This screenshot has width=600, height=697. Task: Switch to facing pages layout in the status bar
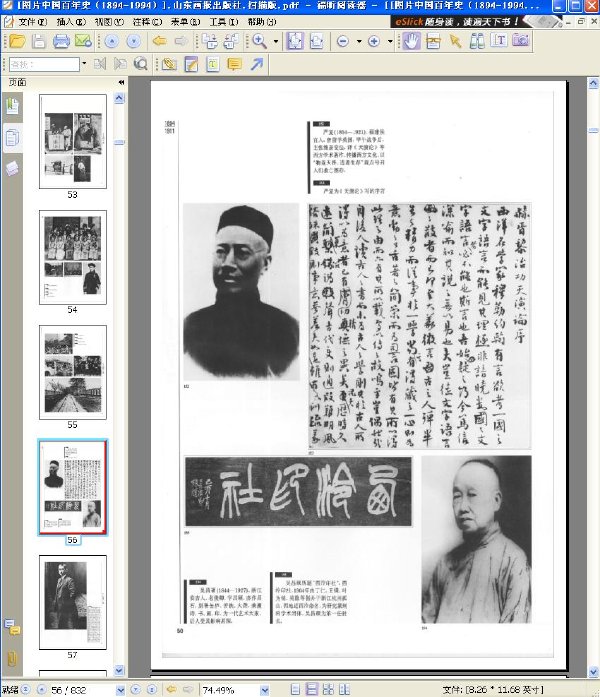coord(328,689)
